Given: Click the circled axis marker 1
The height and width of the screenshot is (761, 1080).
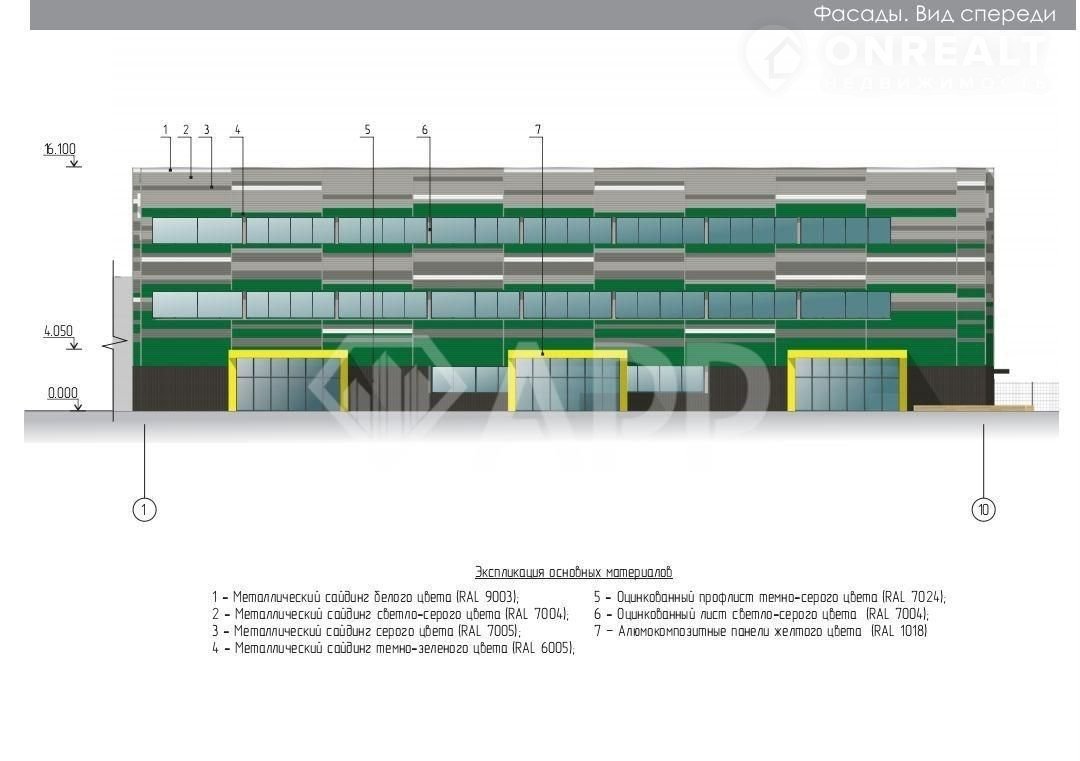Looking at the screenshot, I should (x=144, y=509).
